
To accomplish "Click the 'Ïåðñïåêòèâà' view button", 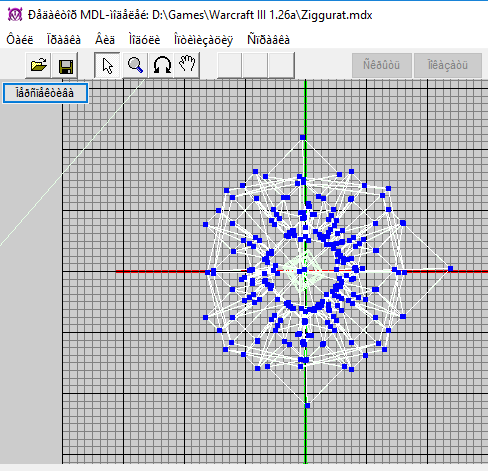I will point(45,93).
